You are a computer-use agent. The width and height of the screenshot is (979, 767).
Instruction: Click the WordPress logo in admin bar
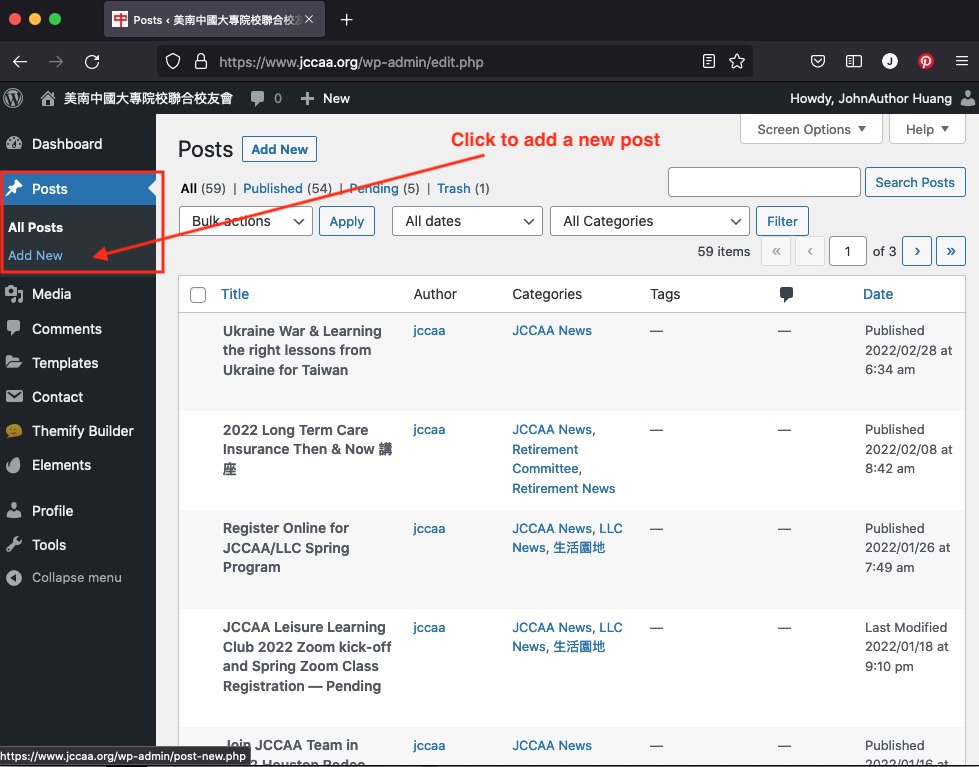point(13,98)
